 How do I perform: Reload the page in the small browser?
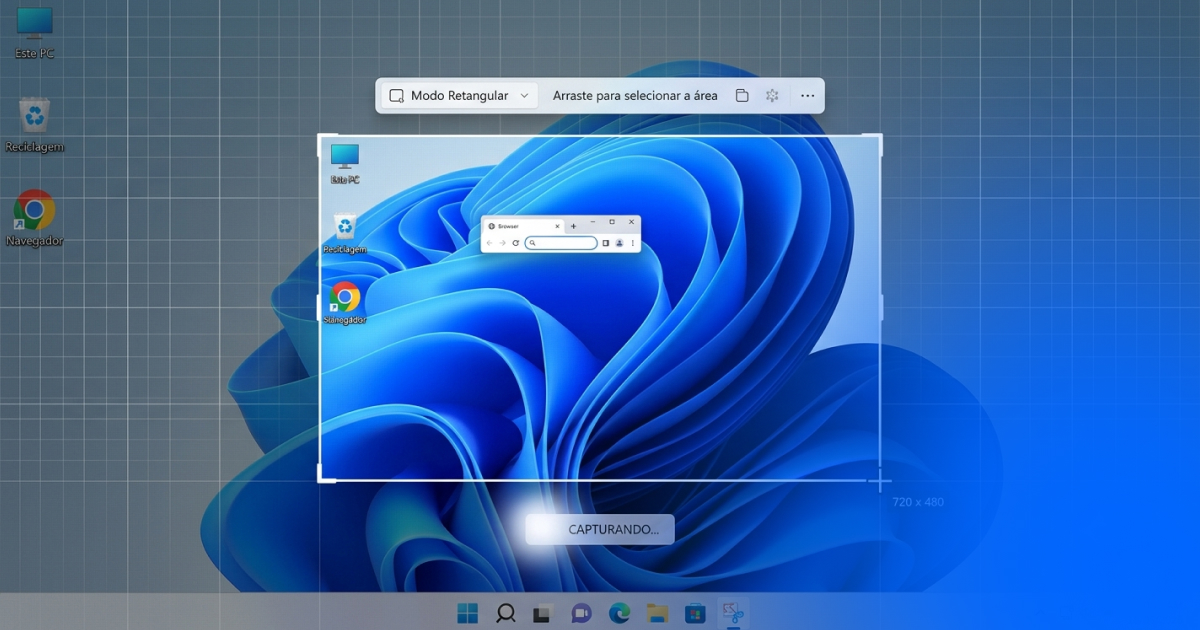516,243
